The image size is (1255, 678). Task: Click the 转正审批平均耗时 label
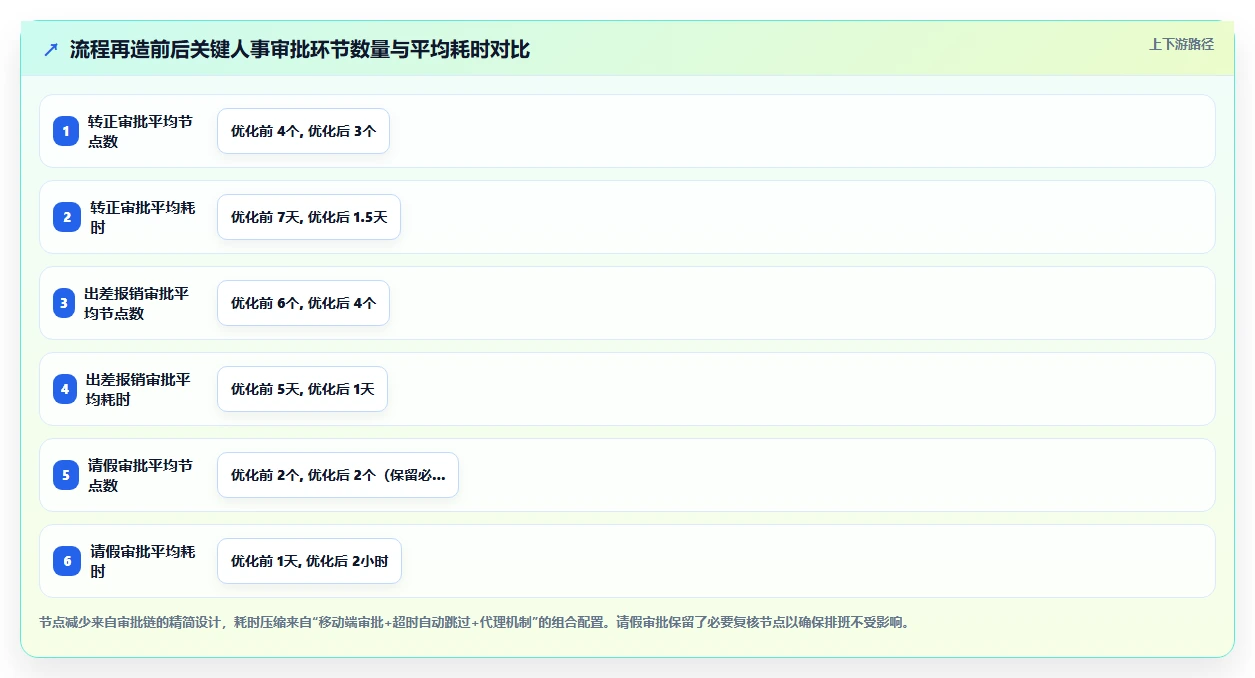[142, 217]
